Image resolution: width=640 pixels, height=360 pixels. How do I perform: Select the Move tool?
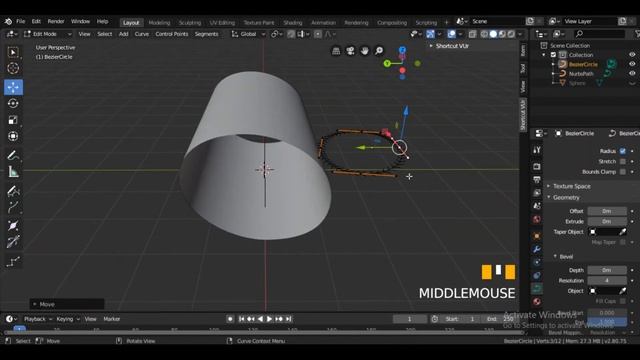click(13, 87)
